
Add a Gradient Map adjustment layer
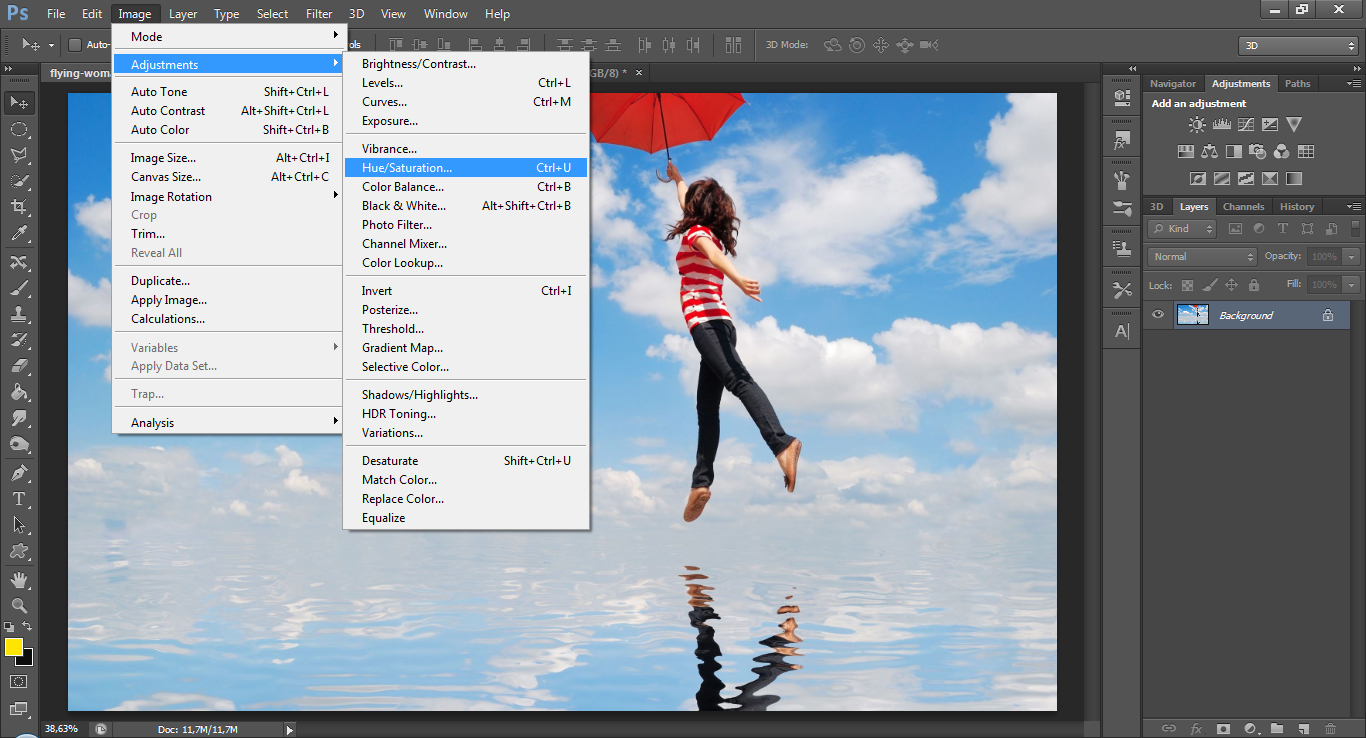[1294, 177]
